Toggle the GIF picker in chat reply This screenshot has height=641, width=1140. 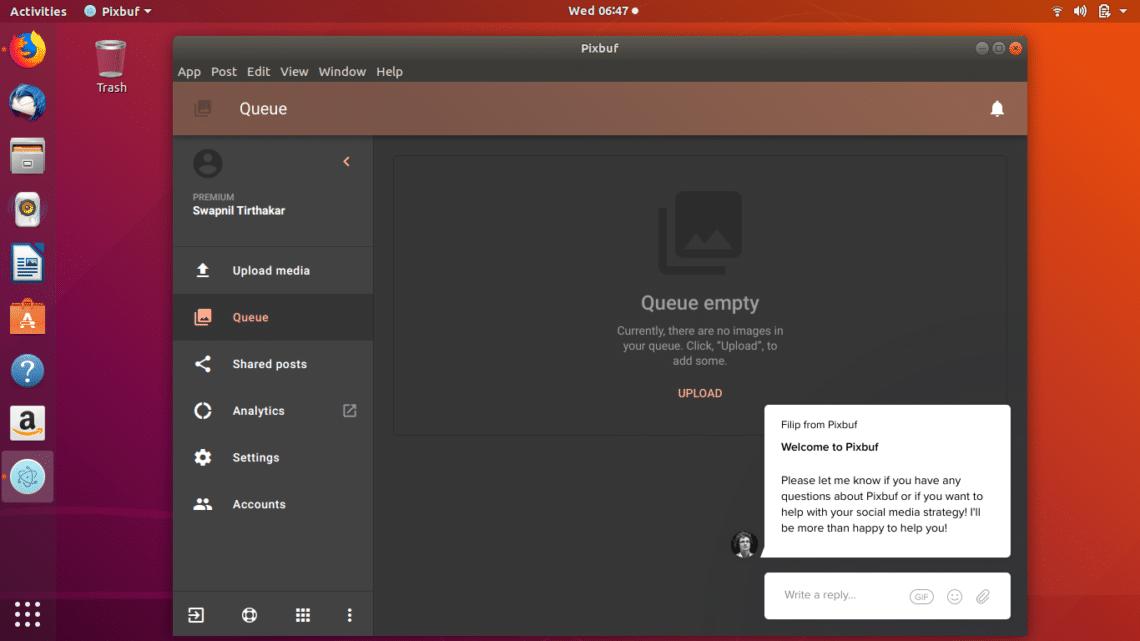[x=921, y=595]
